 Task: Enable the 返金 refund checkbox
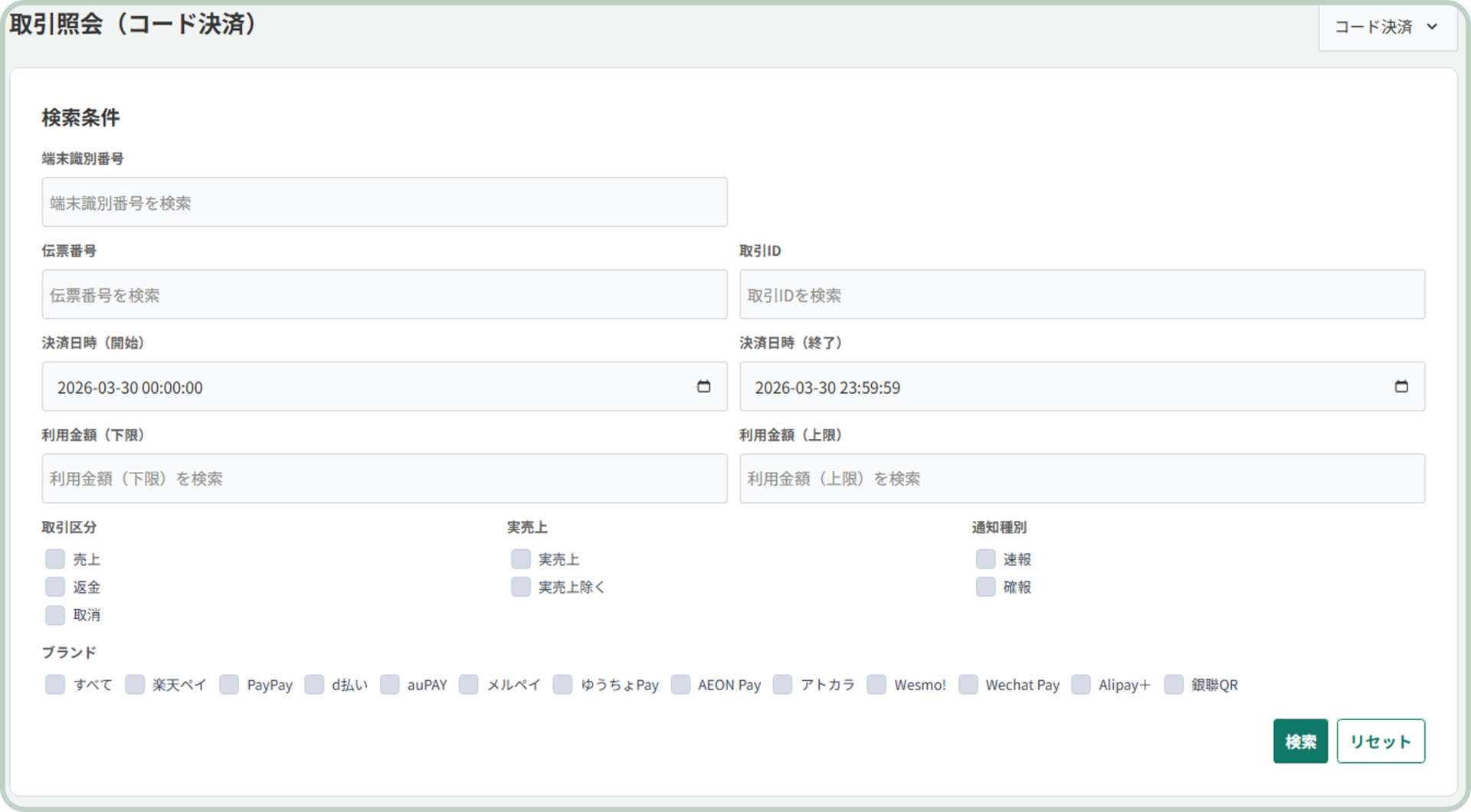point(55,587)
